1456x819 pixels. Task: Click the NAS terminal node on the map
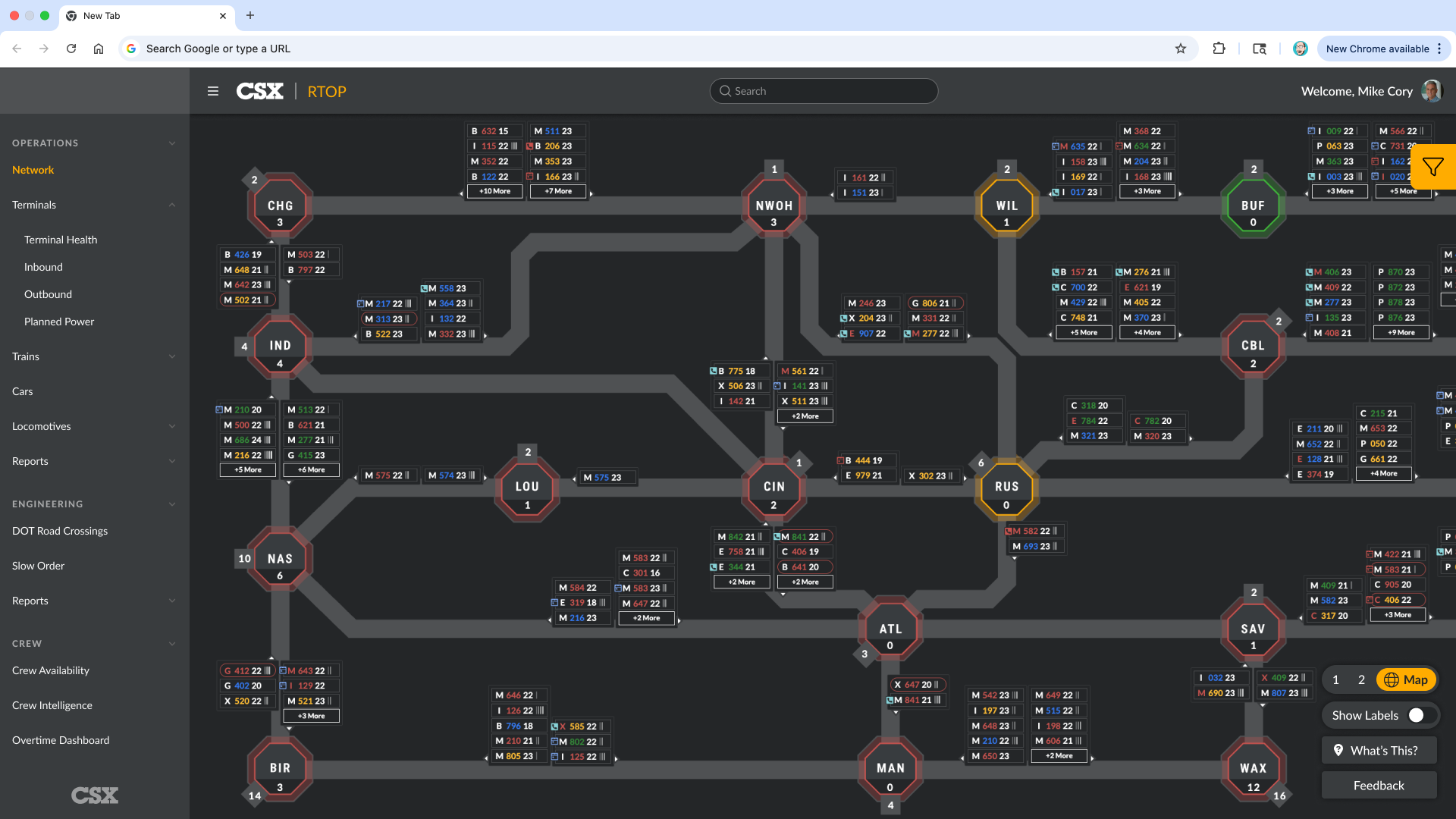point(279,559)
